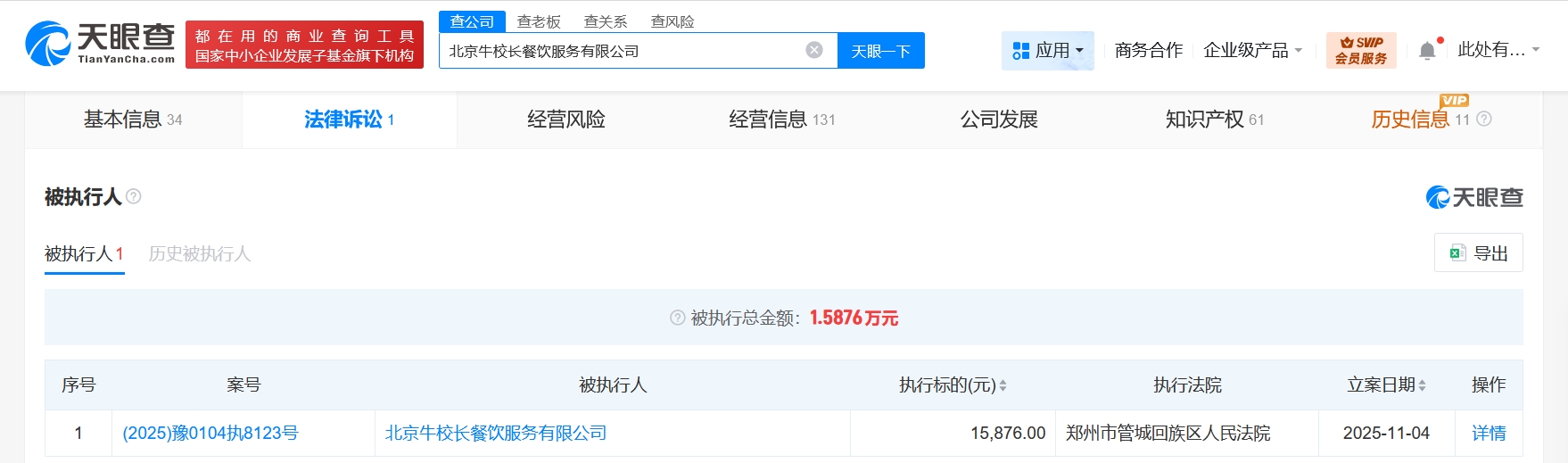Click help icon beside 历史信息 tab
Screen dimensions: 1568x463
tap(1484, 119)
